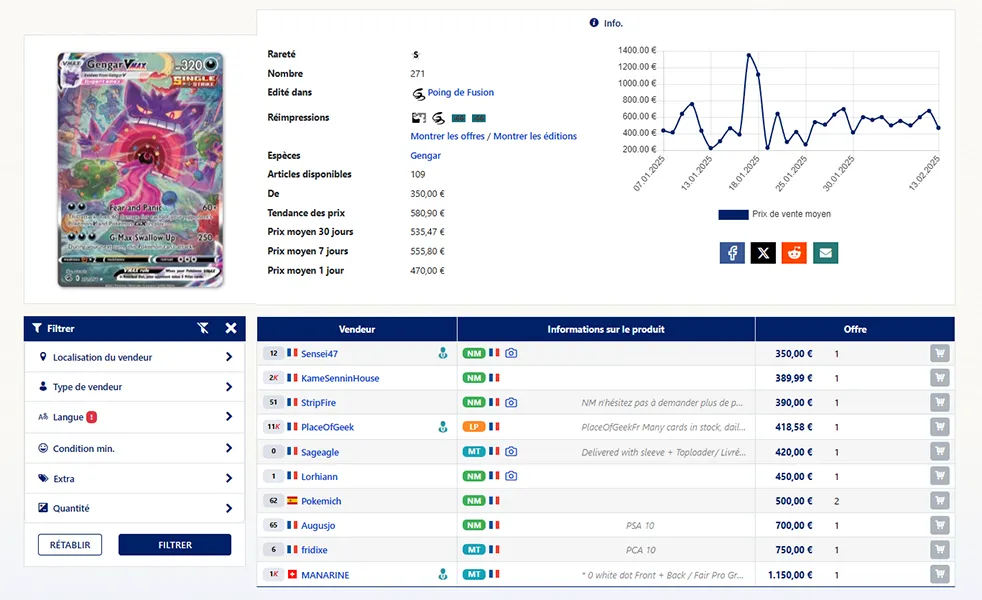Open the Poing de Fusion edition link

[461, 92]
